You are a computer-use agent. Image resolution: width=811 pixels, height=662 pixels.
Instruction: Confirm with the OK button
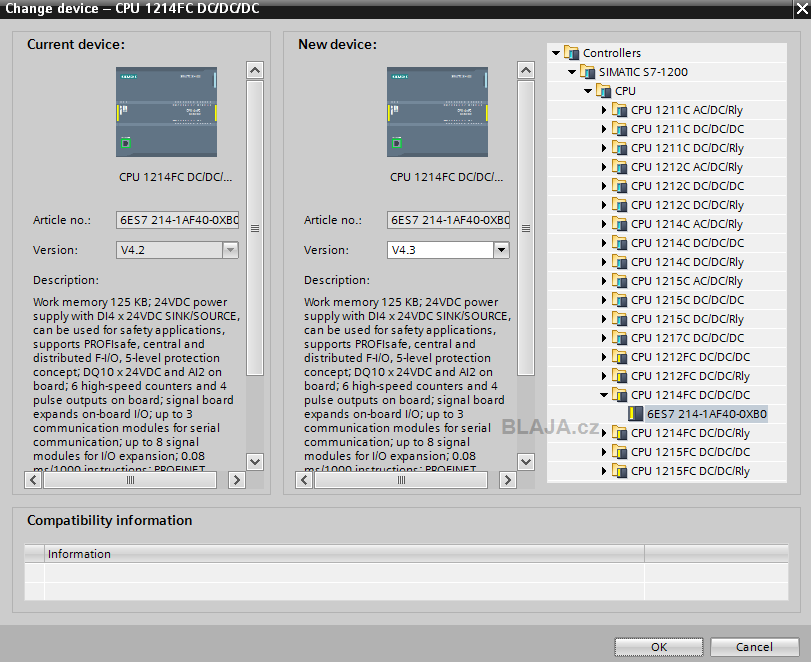click(x=658, y=647)
